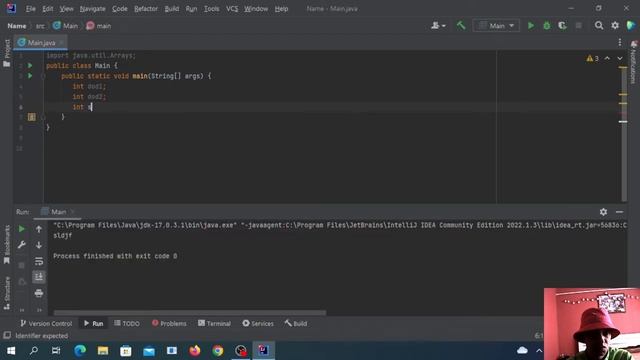Click the console horizontal scrollbar
The height and width of the screenshot is (360, 640).
tap(190, 313)
